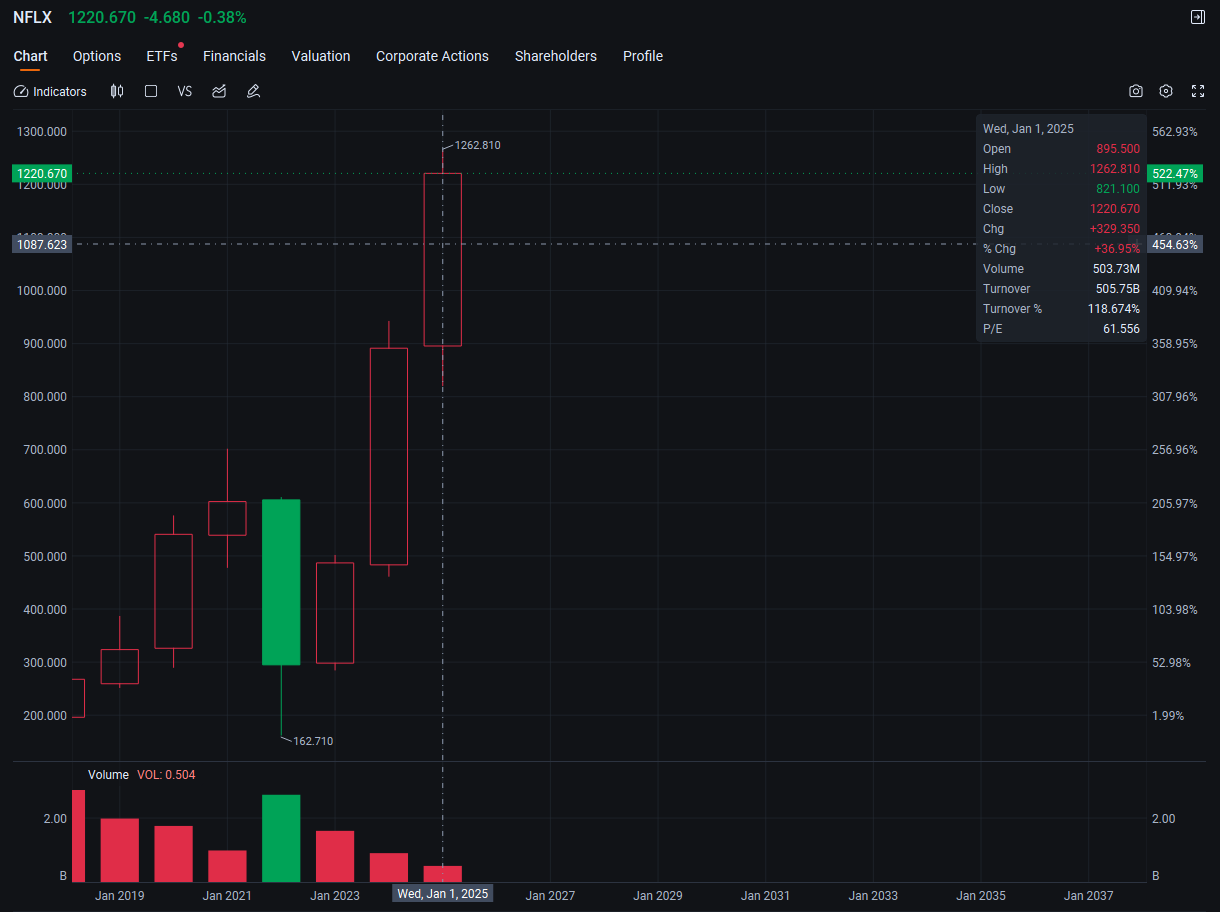This screenshot has height=912, width=1220.
Task: Select the 2024 candlestick body
Action: pyautogui.click(x=389, y=456)
